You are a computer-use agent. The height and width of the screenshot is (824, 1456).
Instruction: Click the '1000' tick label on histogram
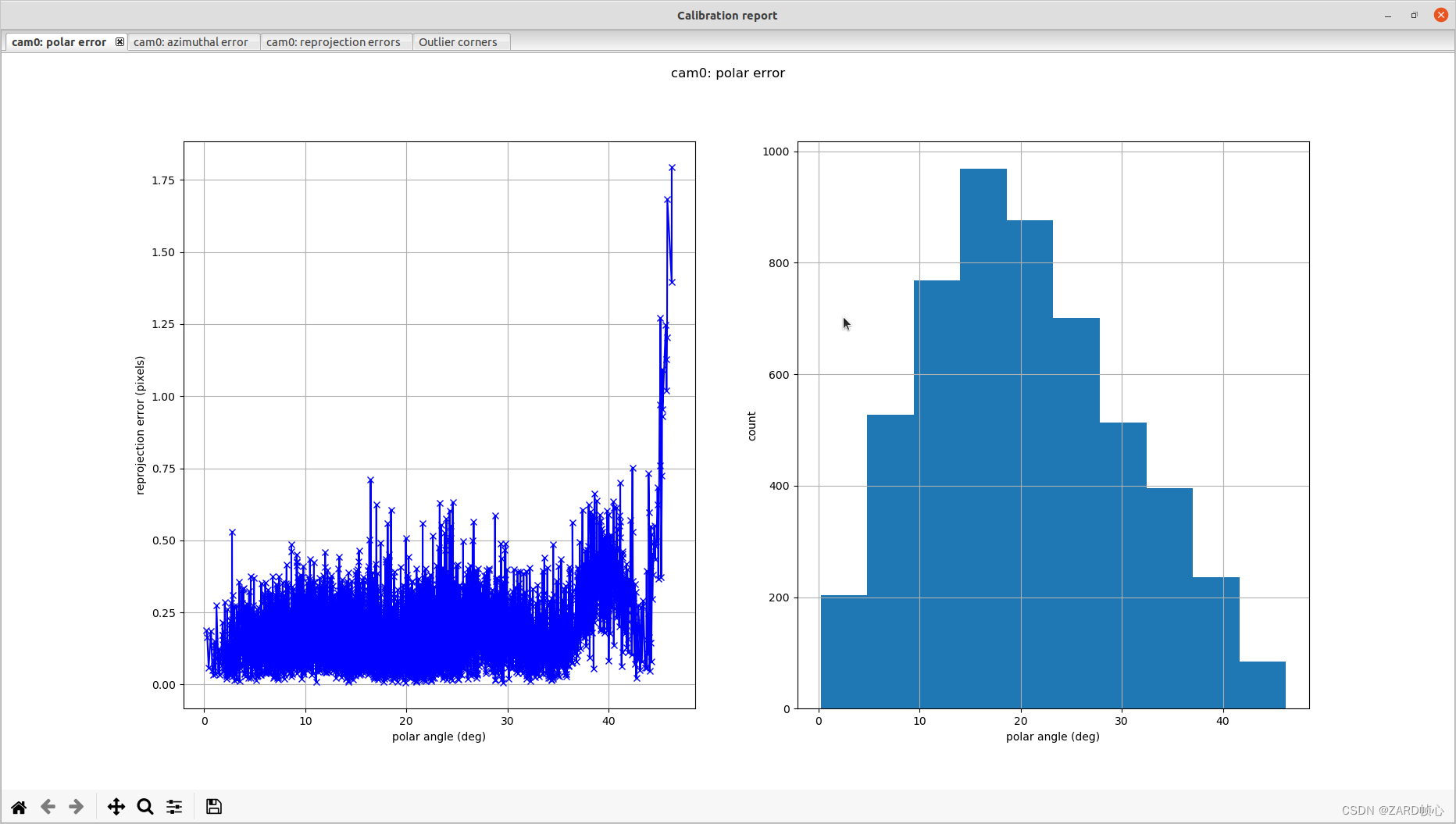[776, 152]
